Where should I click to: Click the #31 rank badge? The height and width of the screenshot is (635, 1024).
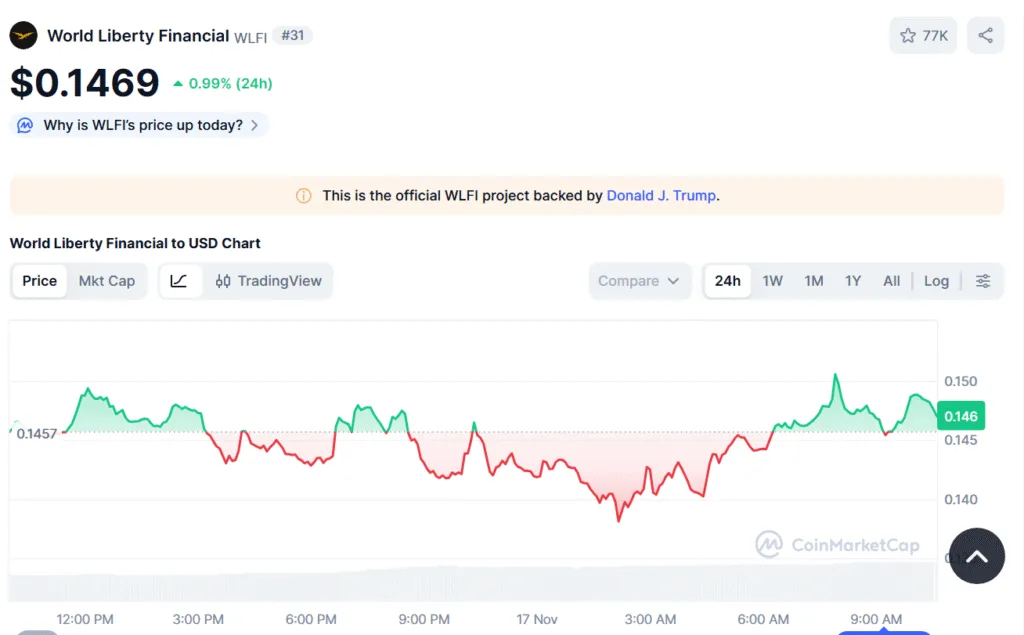(x=293, y=36)
